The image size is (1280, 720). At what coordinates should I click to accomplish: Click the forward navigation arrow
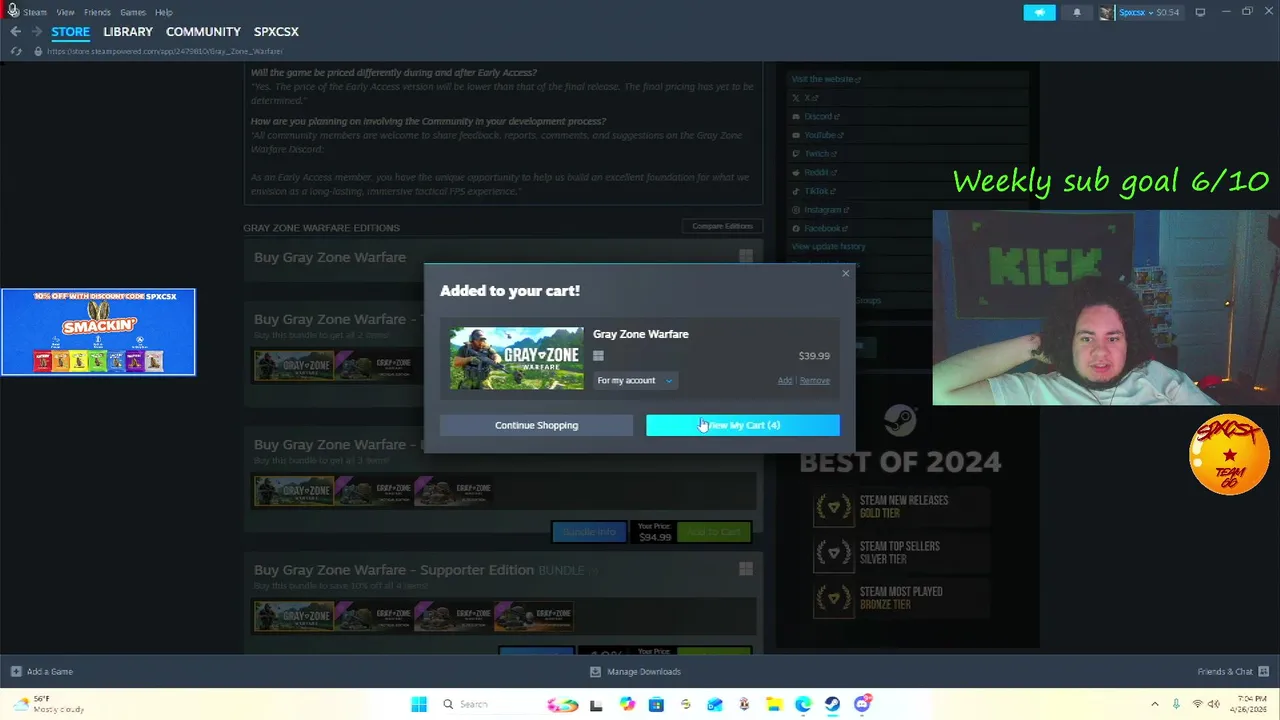36,32
